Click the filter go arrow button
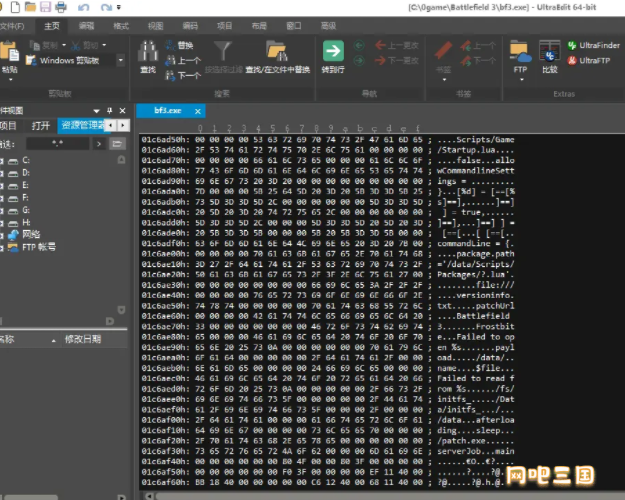This screenshot has width=625, height=500. tap(99, 144)
